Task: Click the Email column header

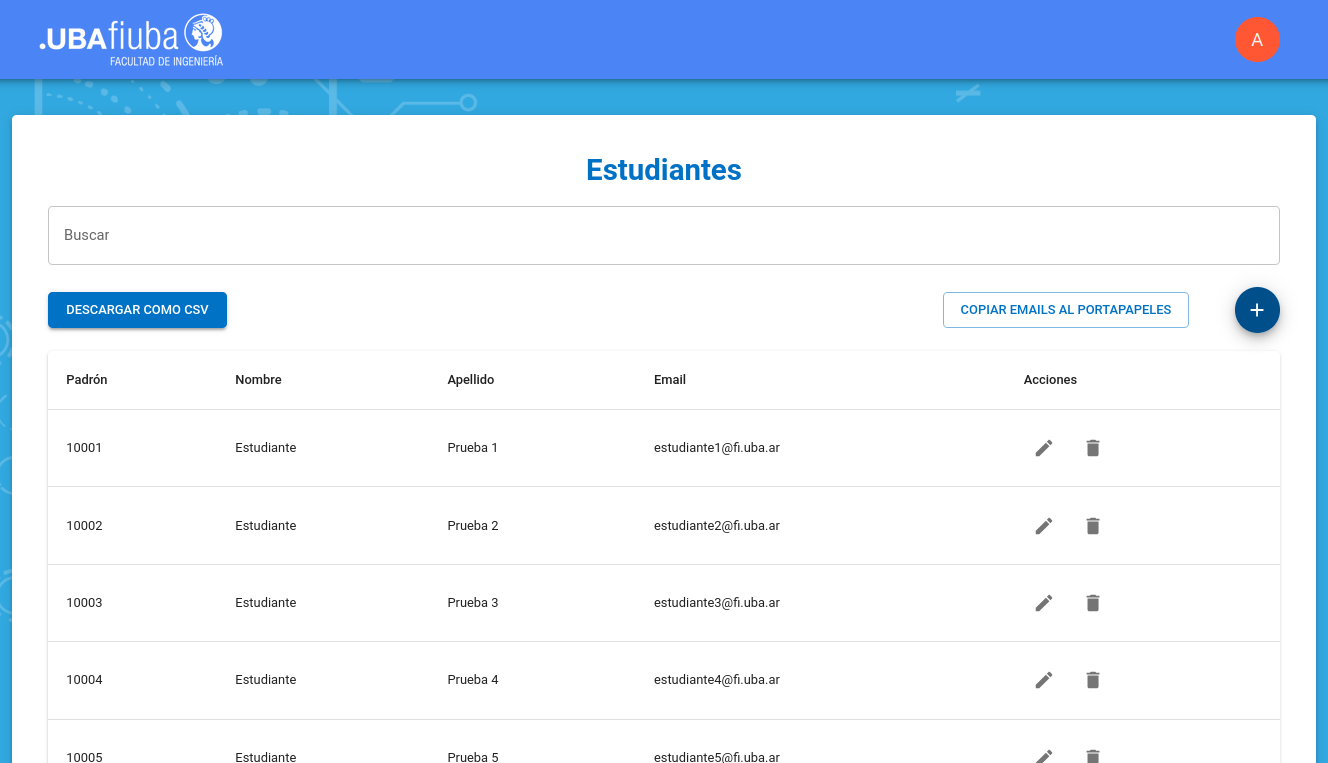Action: pyautogui.click(x=670, y=380)
